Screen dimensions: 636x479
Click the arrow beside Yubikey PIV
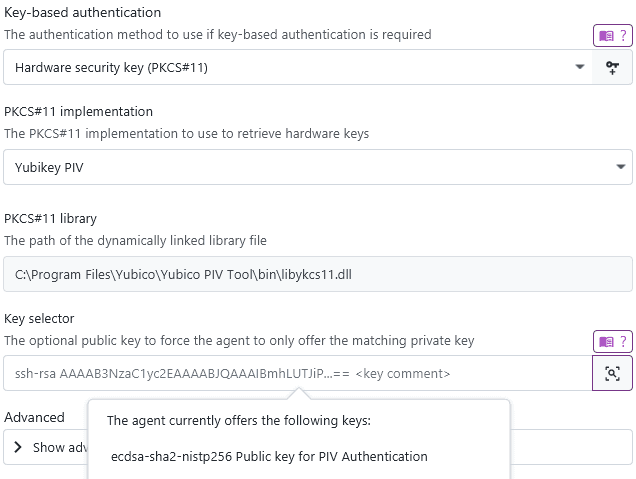point(621,167)
